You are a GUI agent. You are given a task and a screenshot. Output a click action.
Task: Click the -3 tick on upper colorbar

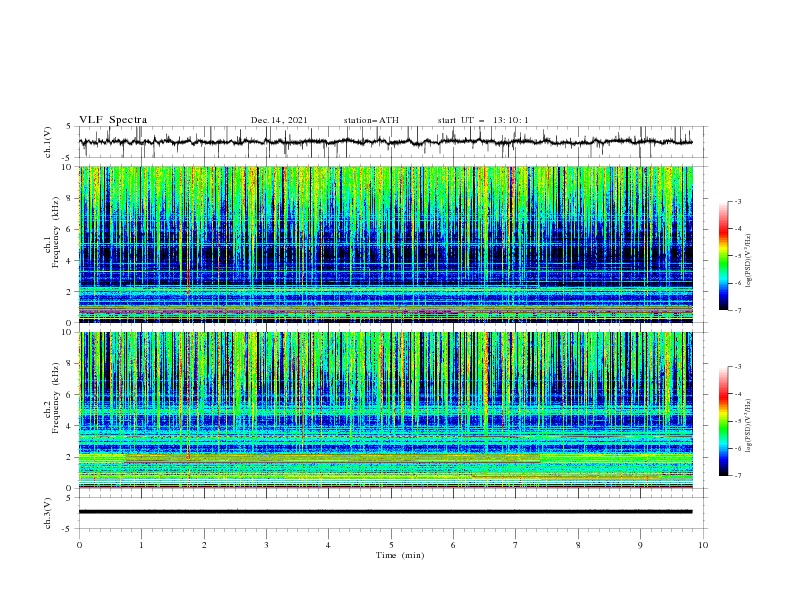pos(737,201)
